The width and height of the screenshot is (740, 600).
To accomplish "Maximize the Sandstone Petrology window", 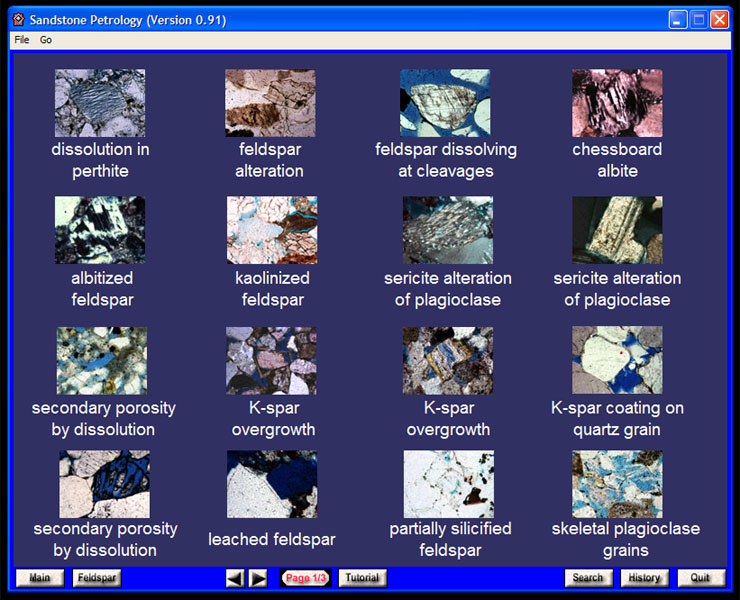I will (x=698, y=20).
